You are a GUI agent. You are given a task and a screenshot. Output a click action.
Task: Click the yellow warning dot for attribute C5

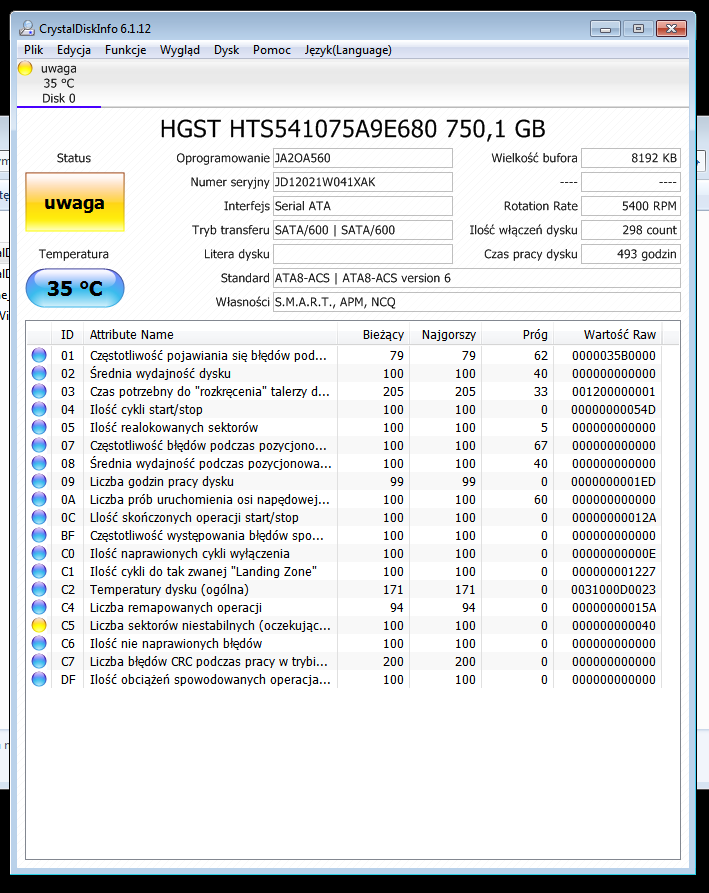(x=39, y=625)
